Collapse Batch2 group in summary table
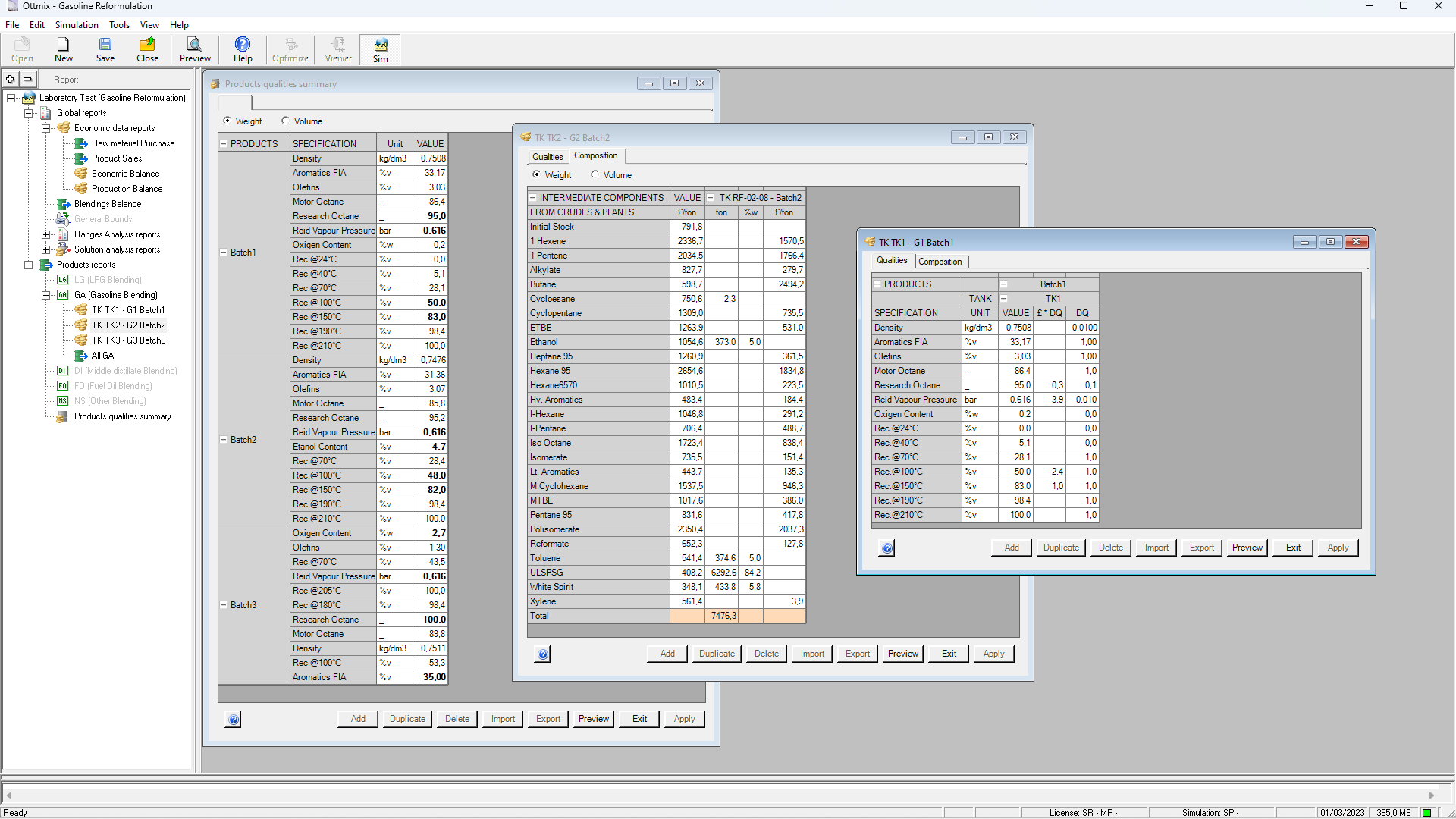The width and height of the screenshot is (1456, 819). (x=224, y=440)
